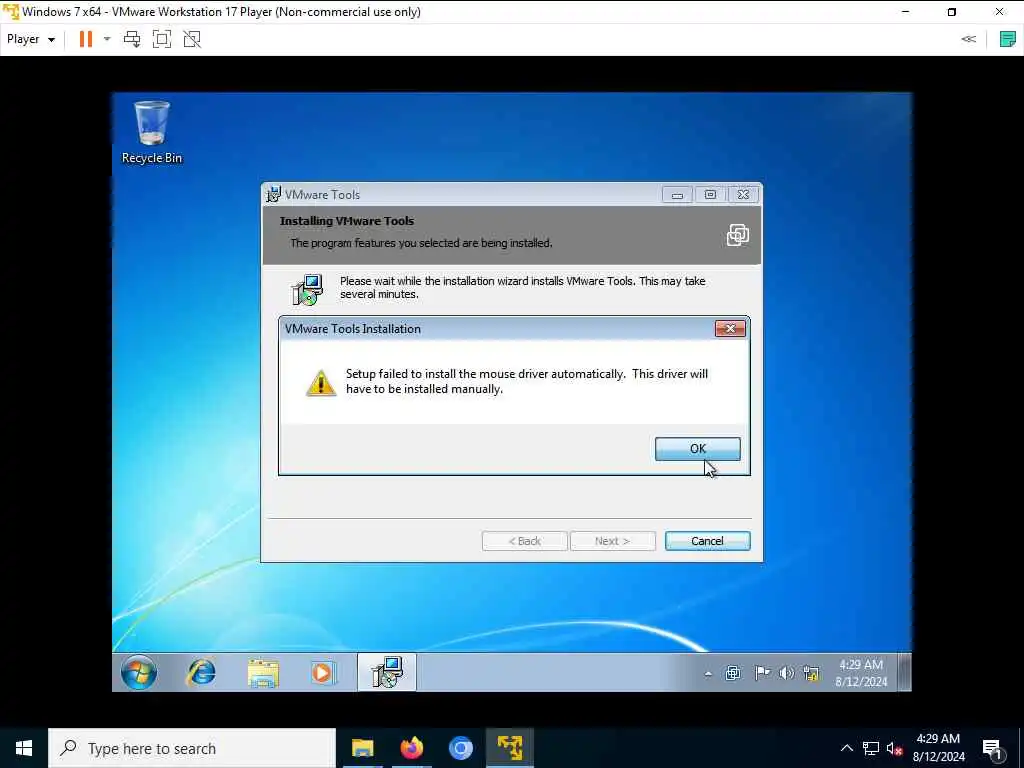Open the green notes icon in VMware toolbar
The height and width of the screenshot is (768, 1024).
pos(1008,39)
